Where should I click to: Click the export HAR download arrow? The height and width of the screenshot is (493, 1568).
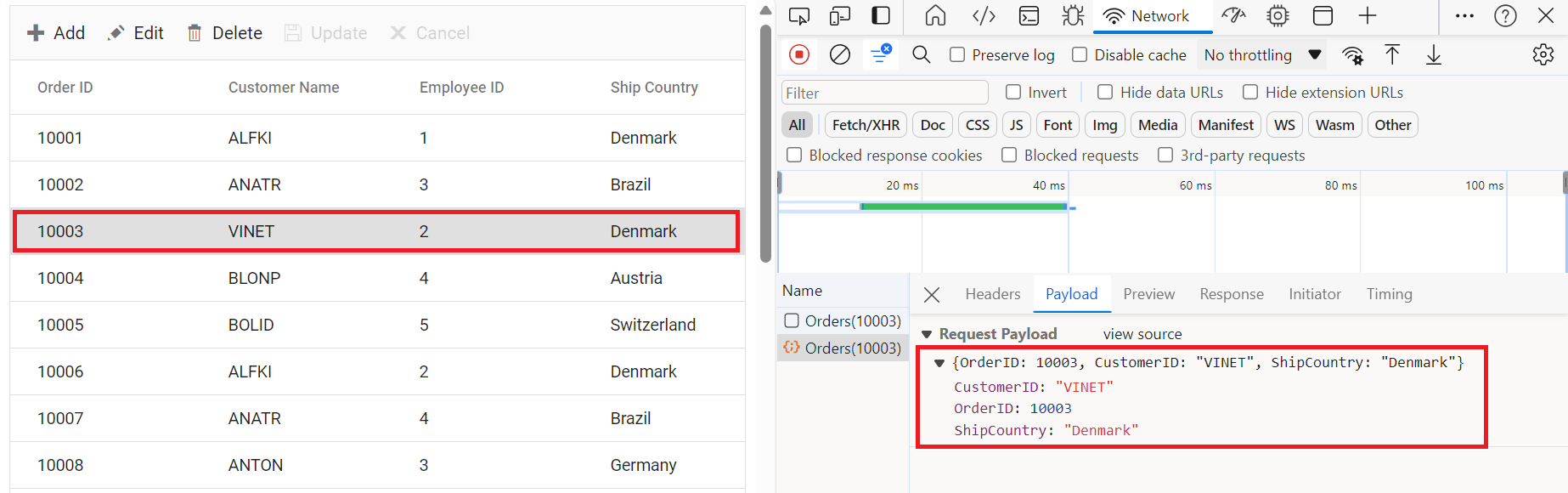1434,54
